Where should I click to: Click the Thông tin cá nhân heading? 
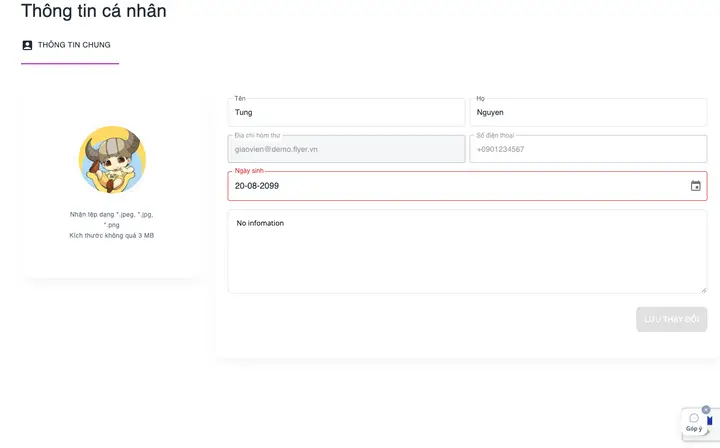94,11
